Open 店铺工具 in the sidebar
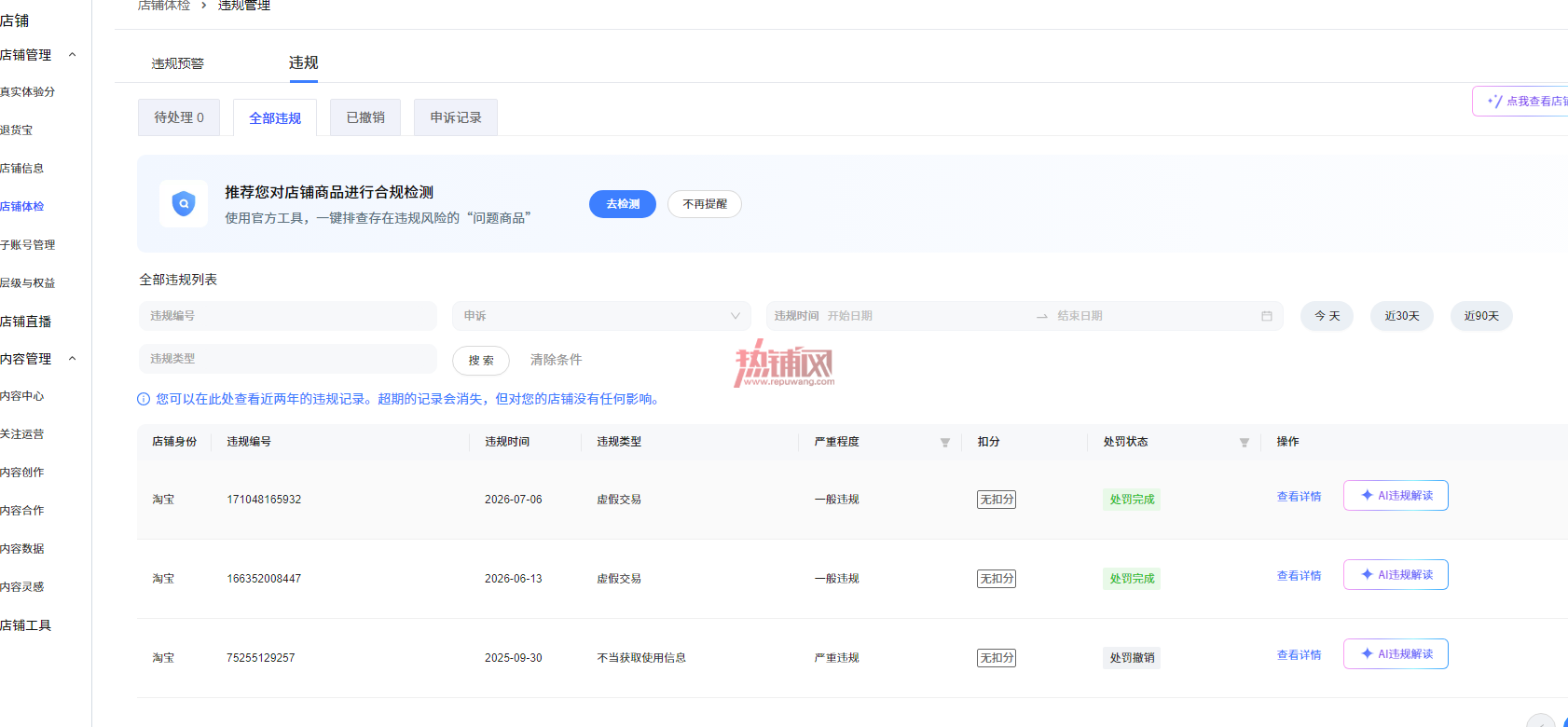Viewport: 1568px width, 727px height. (x=26, y=625)
